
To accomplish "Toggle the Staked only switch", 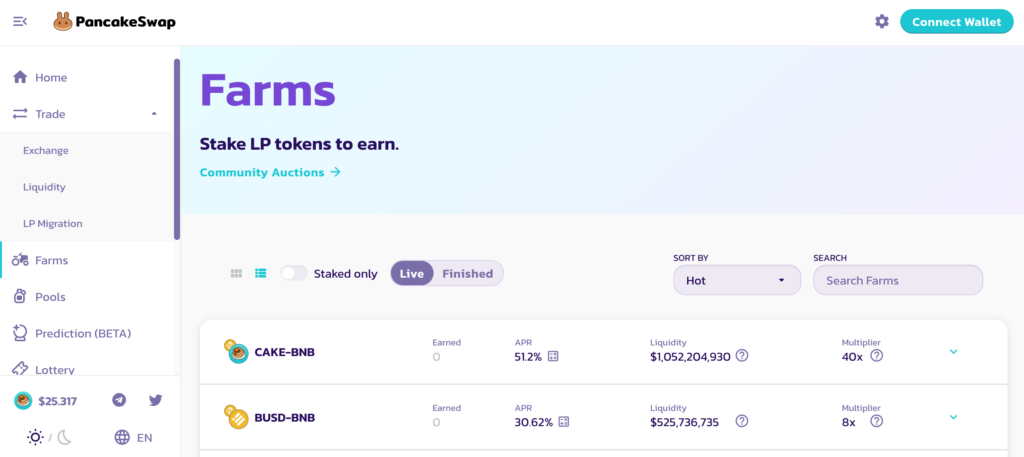I will coord(294,273).
